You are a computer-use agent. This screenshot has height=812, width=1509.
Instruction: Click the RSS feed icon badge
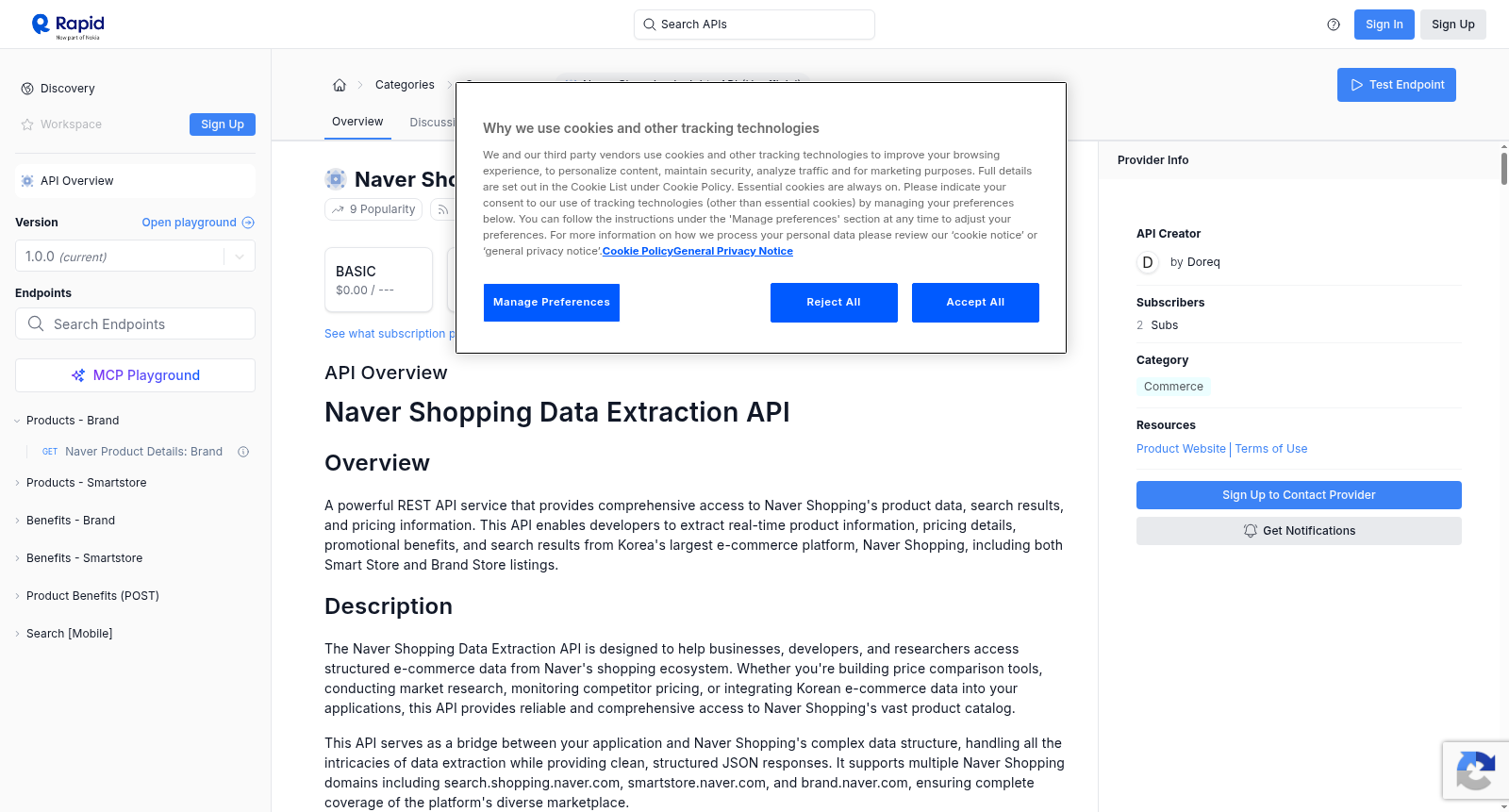point(442,209)
